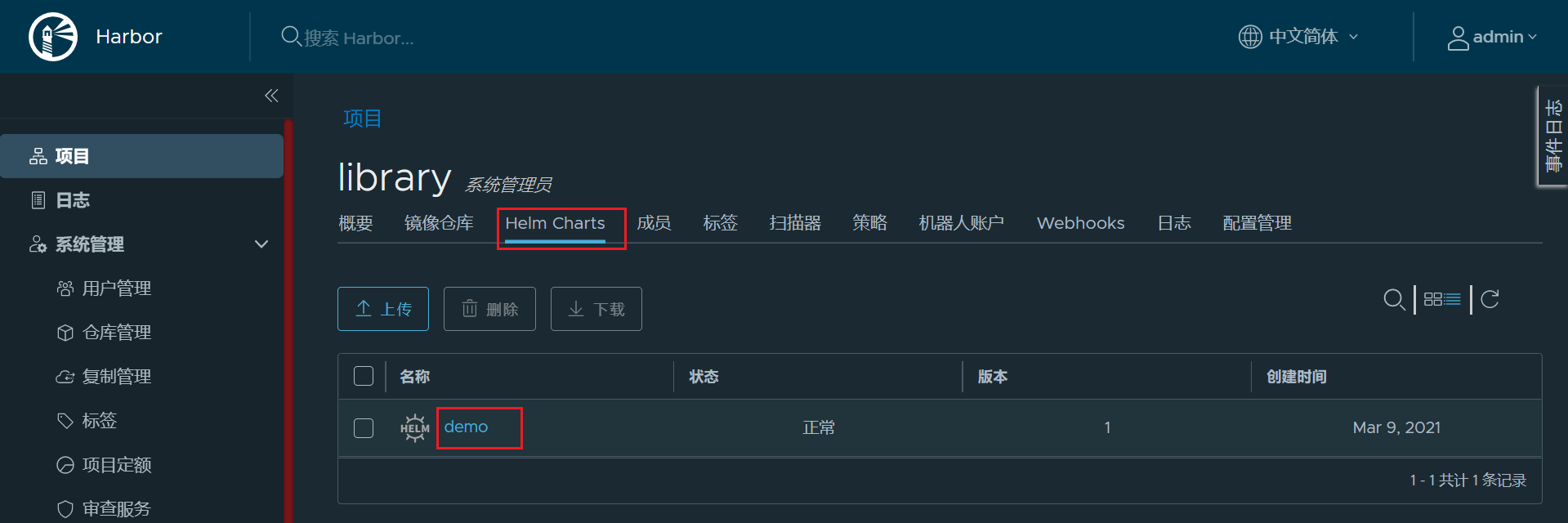Switch to list view icon
The width and height of the screenshot is (1568, 523).
point(1452,299)
